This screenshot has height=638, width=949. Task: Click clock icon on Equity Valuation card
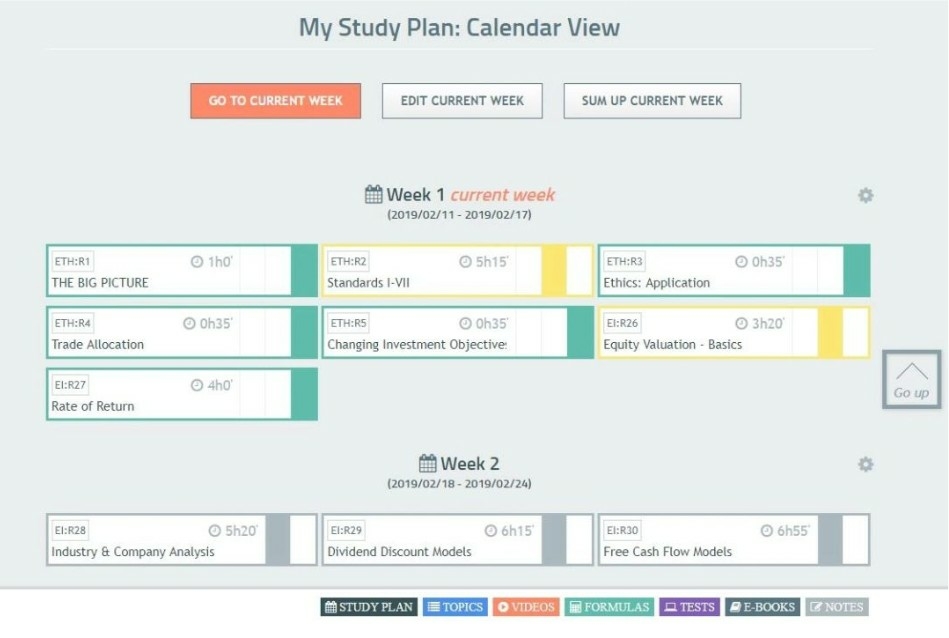click(741, 323)
